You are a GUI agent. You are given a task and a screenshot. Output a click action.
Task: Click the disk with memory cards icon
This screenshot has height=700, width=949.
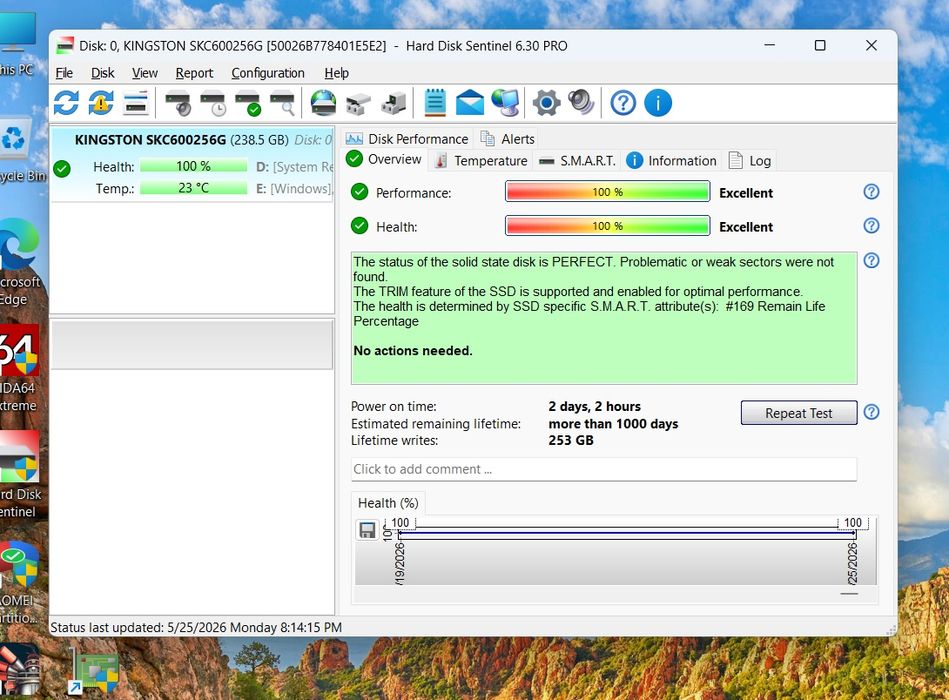(358, 103)
